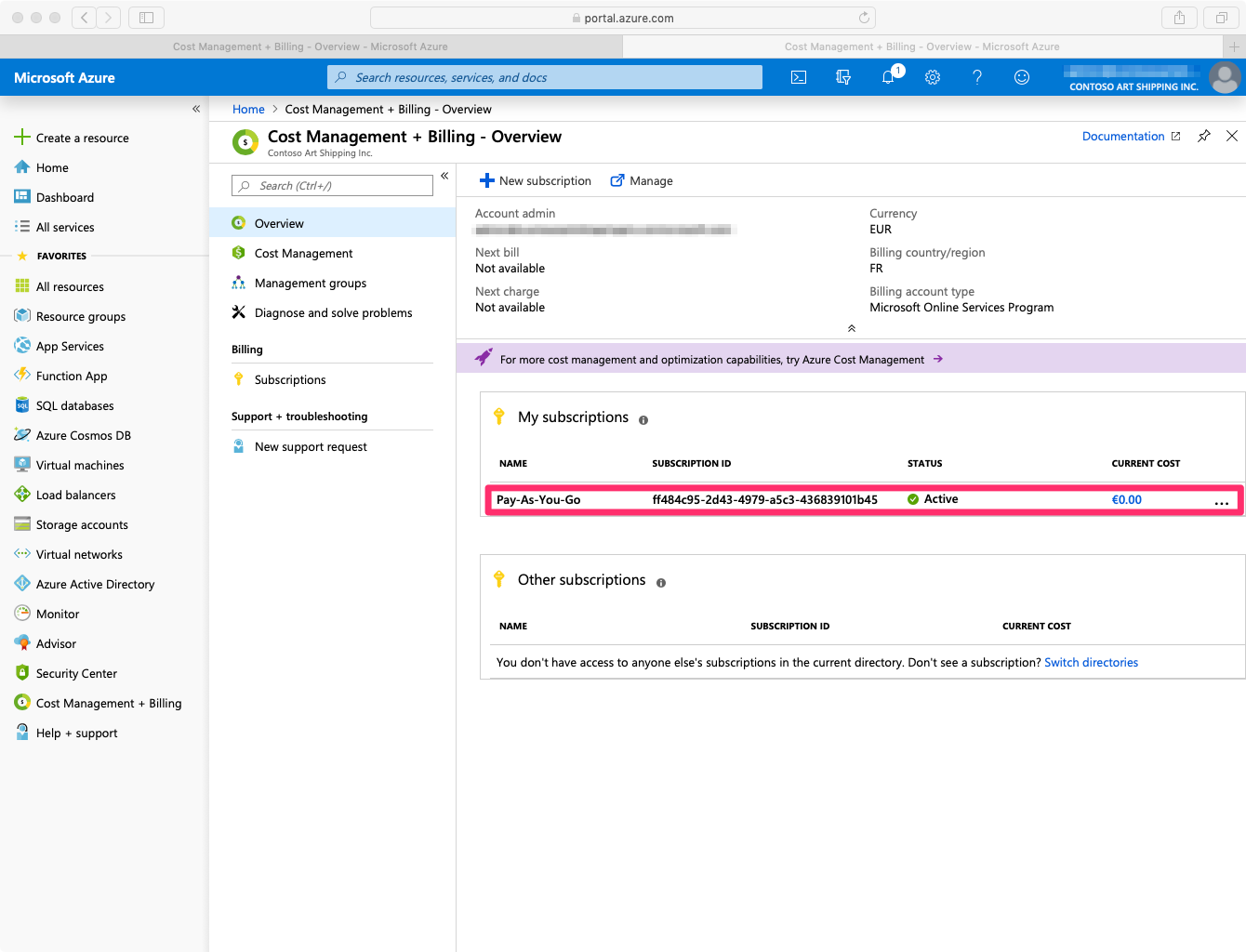The width and height of the screenshot is (1246, 952).
Task: Select Overview in the blade menu
Action: click(x=332, y=223)
